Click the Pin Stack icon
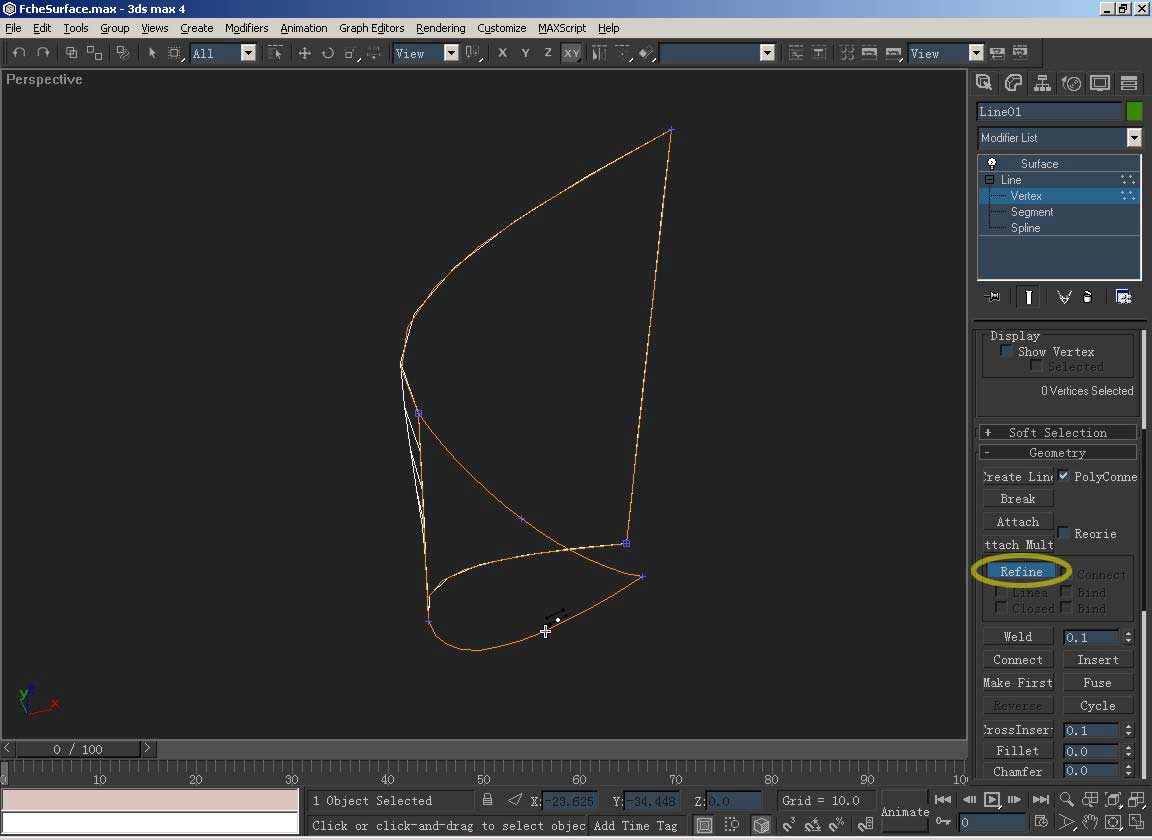Viewport: 1152px width, 840px height. pos(992,297)
